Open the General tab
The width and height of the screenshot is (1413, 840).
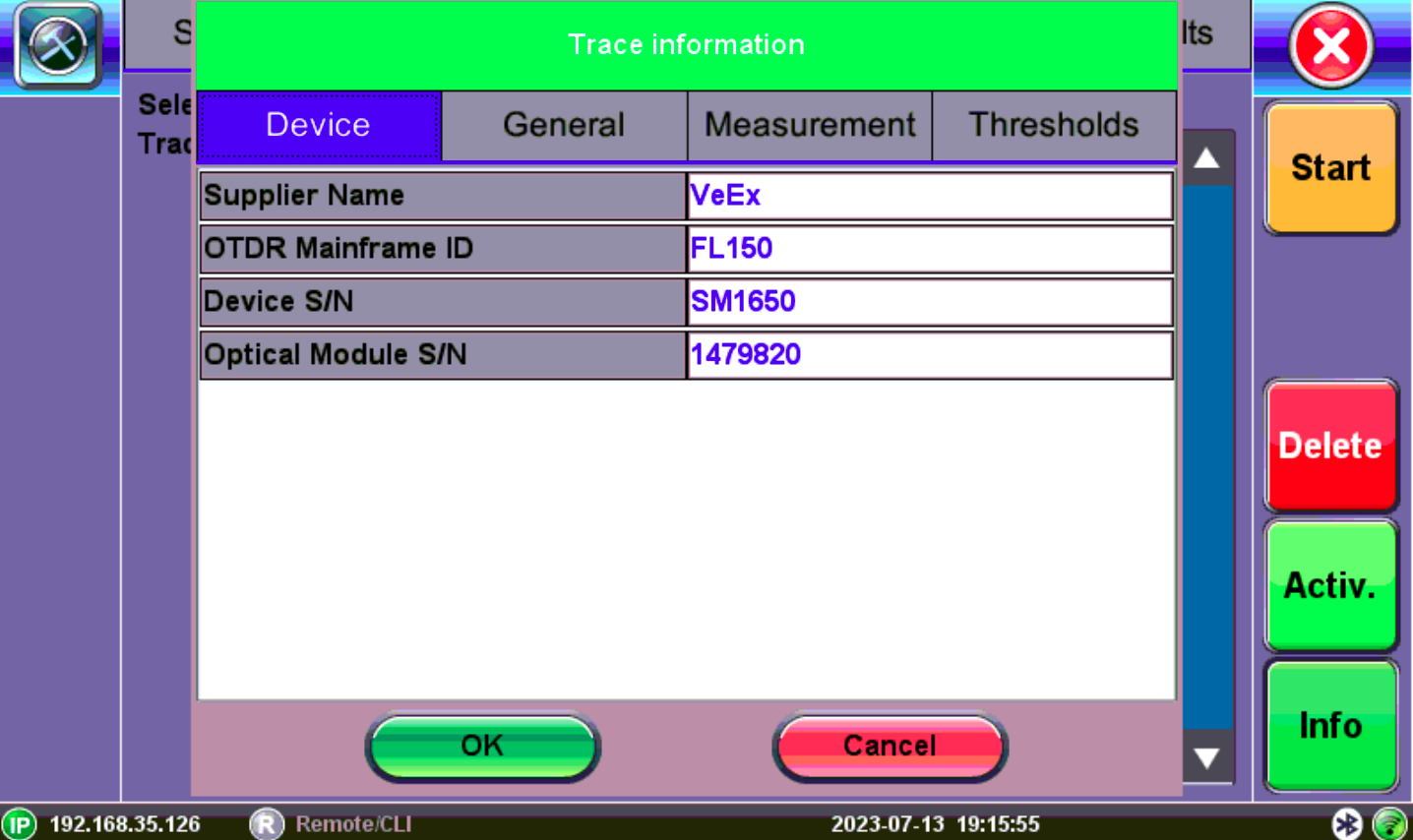point(564,125)
